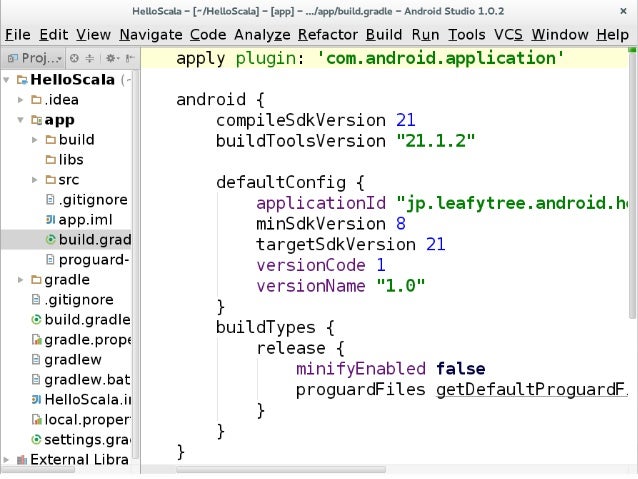Click the collapse all icon in Project panel
Image resolution: width=638 pixels, height=479 pixels.
tap(90, 59)
